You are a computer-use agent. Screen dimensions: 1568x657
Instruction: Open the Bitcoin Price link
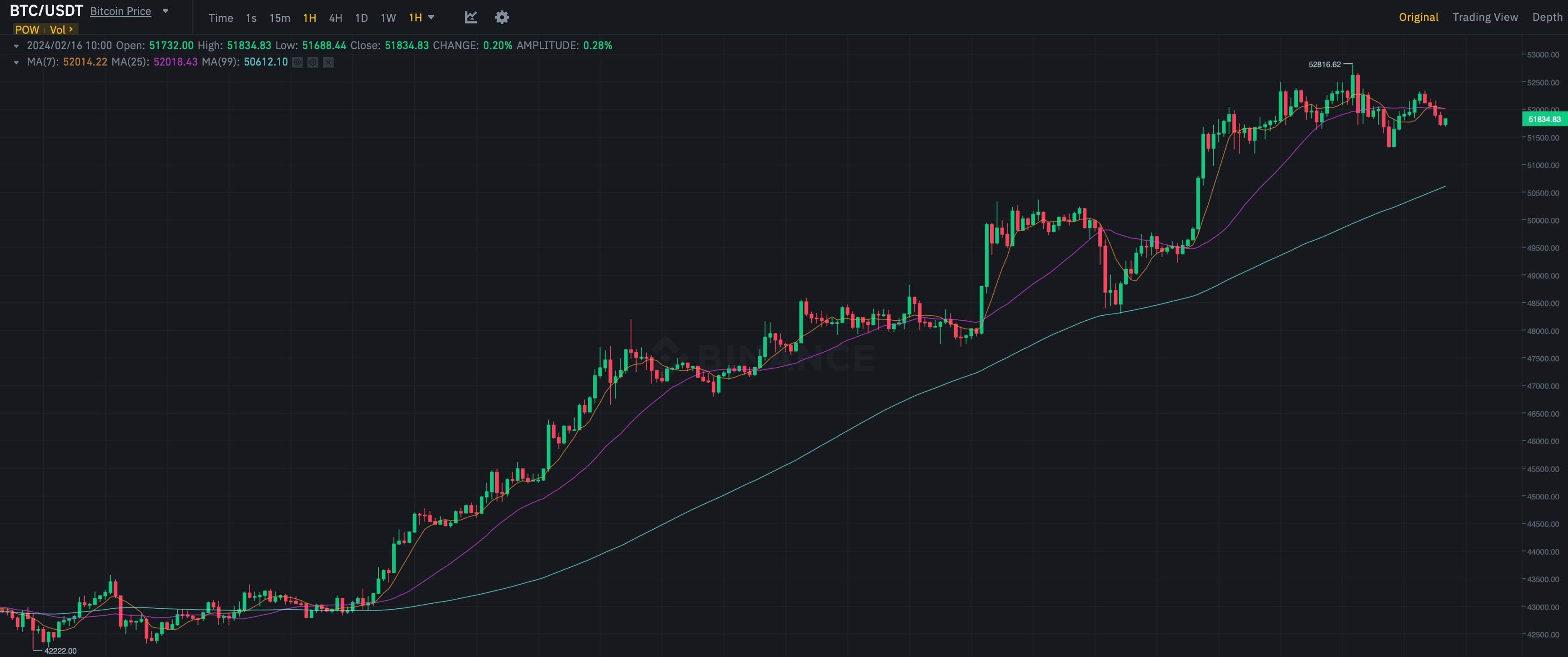pyautogui.click(x=121, y=11)
